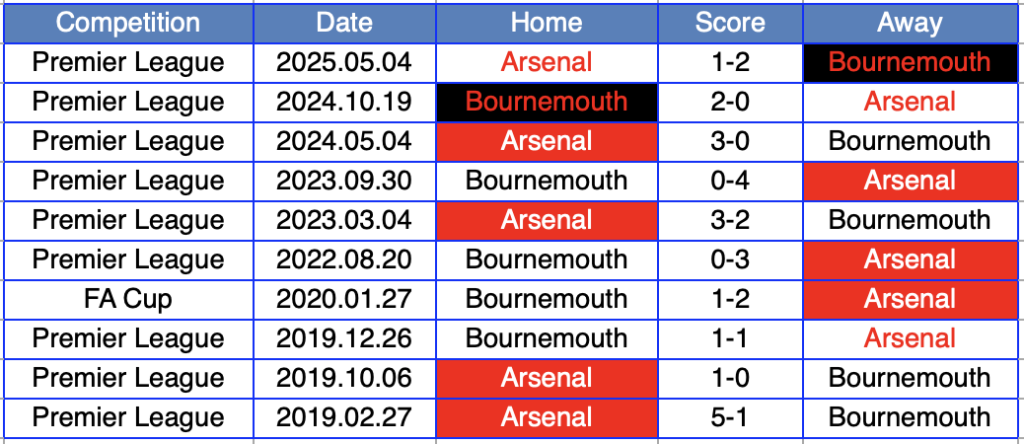Click the Home column header
This screenshot has height=444, width=1024.
point(547,23)
